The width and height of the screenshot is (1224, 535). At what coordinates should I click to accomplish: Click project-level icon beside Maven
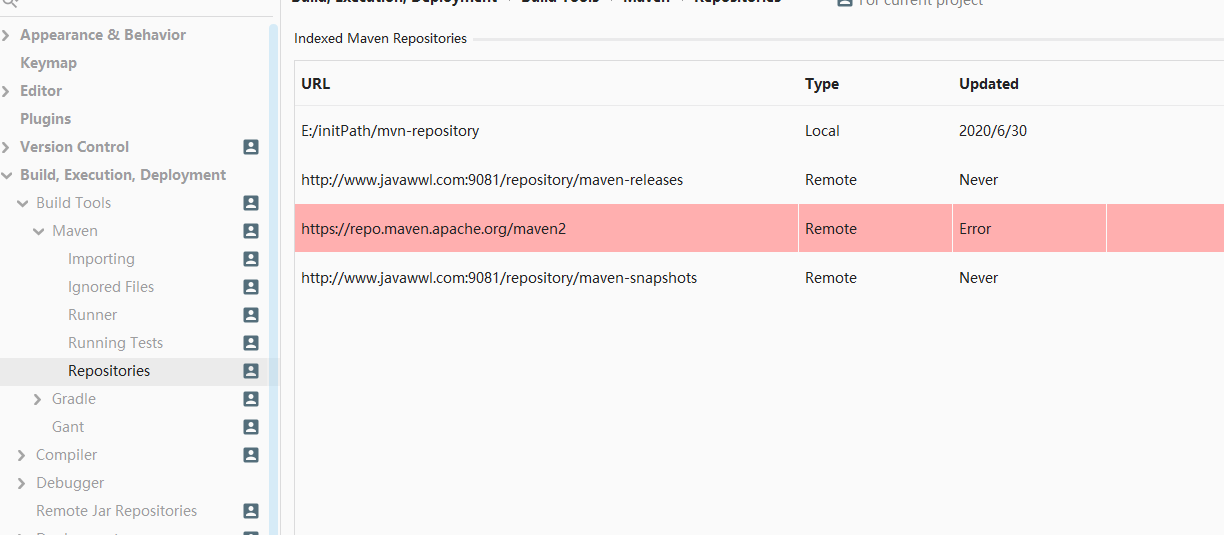coord(251,231)
